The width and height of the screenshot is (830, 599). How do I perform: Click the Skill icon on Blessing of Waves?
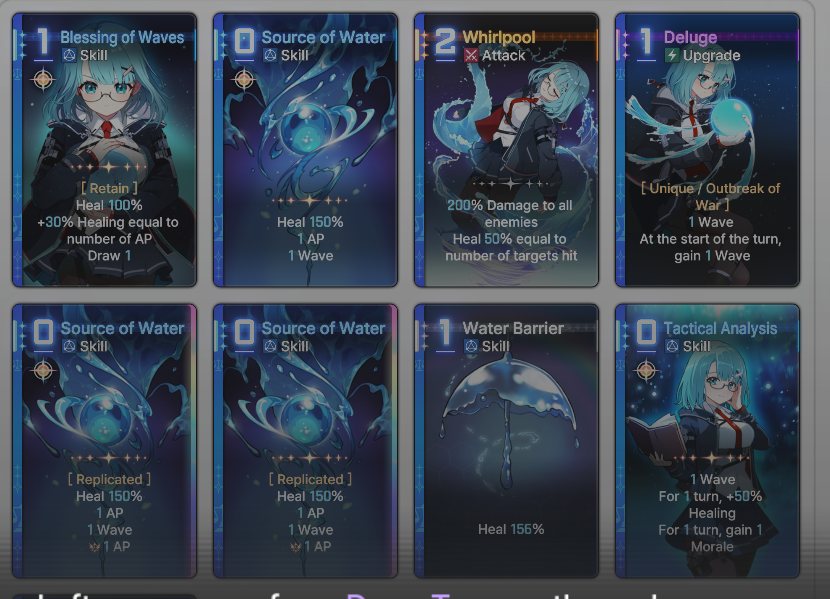coord(69,55)
